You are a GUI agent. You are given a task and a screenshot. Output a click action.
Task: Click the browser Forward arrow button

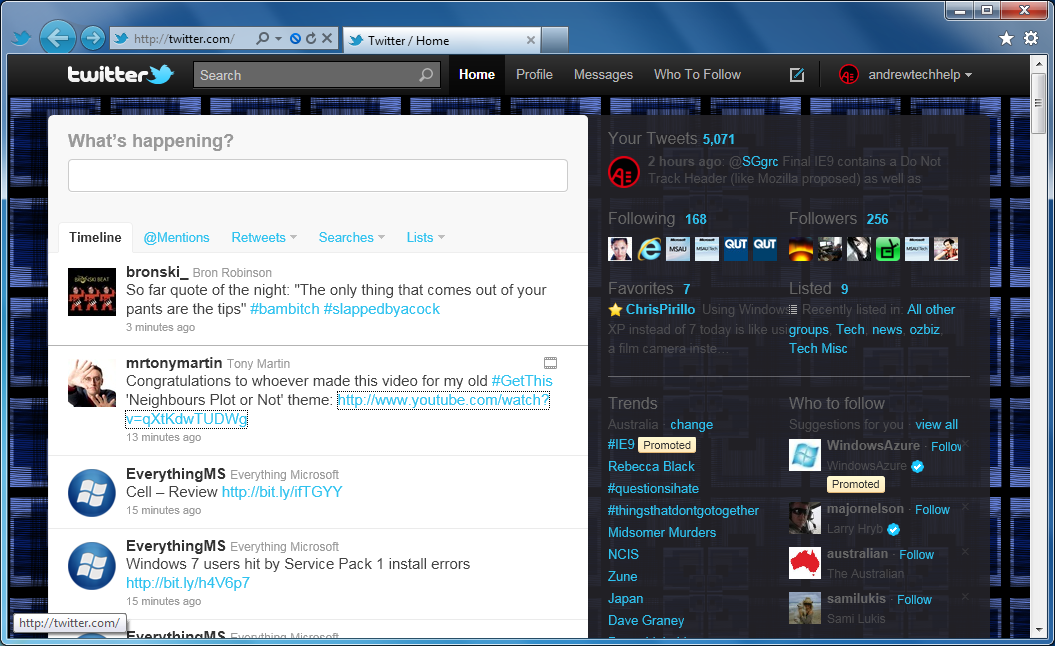click(93, 38)
